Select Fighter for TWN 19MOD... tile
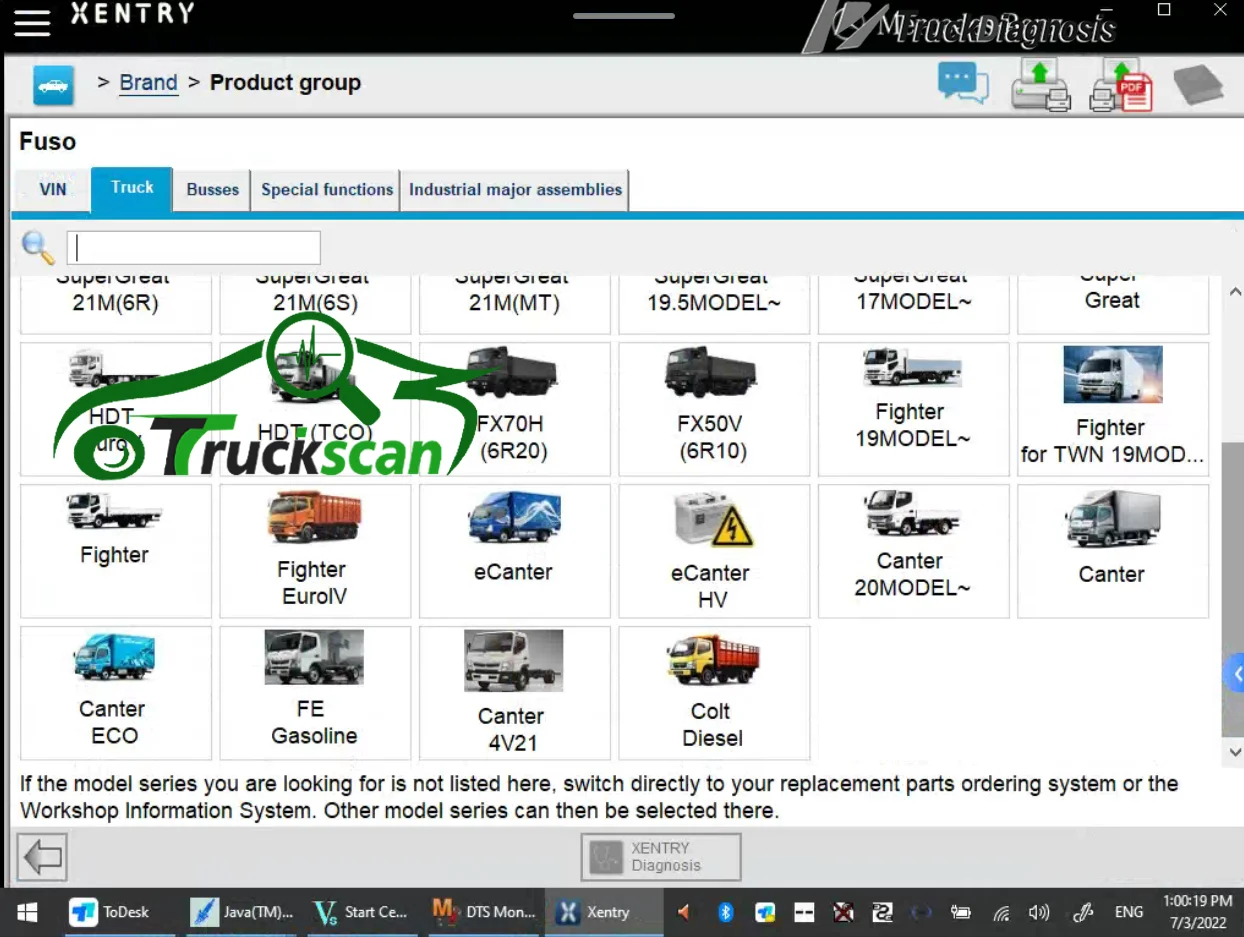1244x937 pixels. tap(1113, 409)
